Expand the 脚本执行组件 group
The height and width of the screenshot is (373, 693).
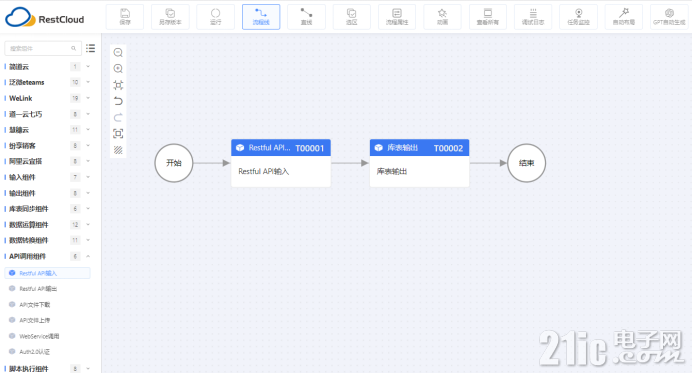88,369
